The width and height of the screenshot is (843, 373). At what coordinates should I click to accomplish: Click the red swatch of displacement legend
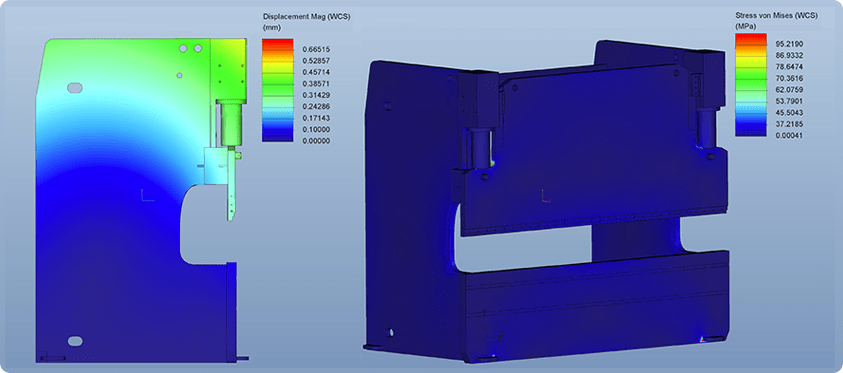277,44
